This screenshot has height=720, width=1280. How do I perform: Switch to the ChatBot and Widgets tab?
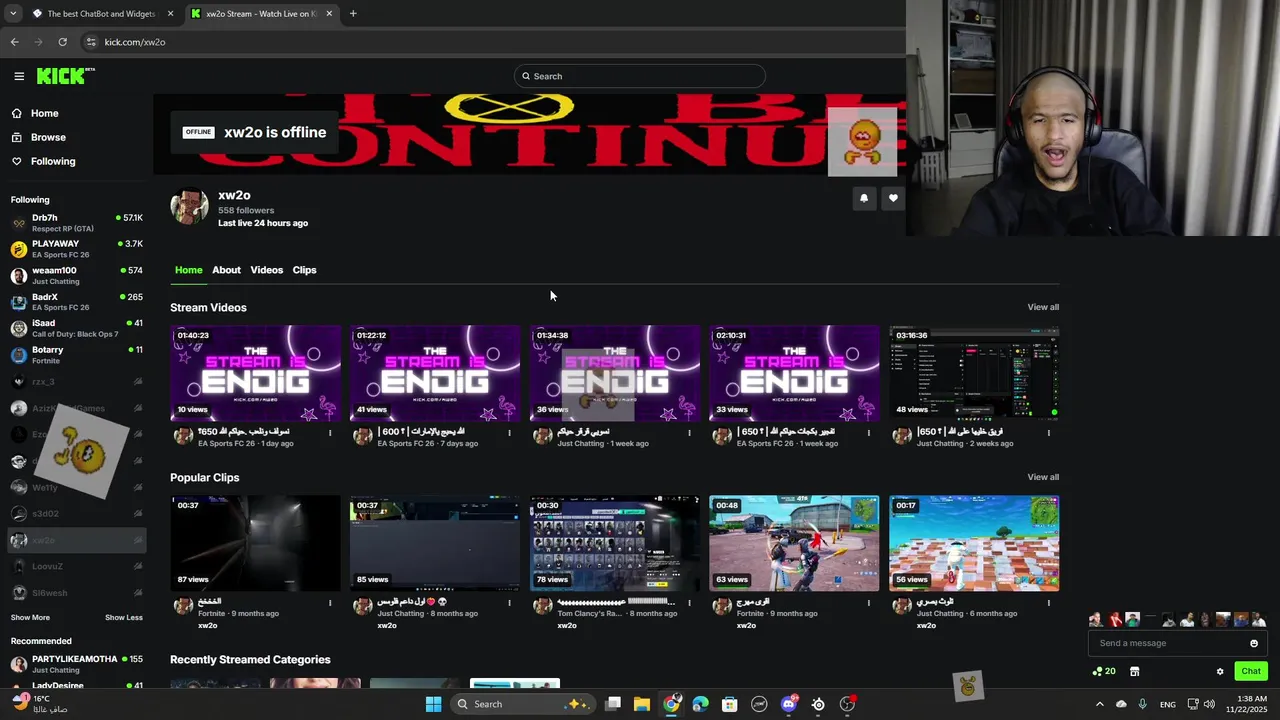(x=101, y=14)
